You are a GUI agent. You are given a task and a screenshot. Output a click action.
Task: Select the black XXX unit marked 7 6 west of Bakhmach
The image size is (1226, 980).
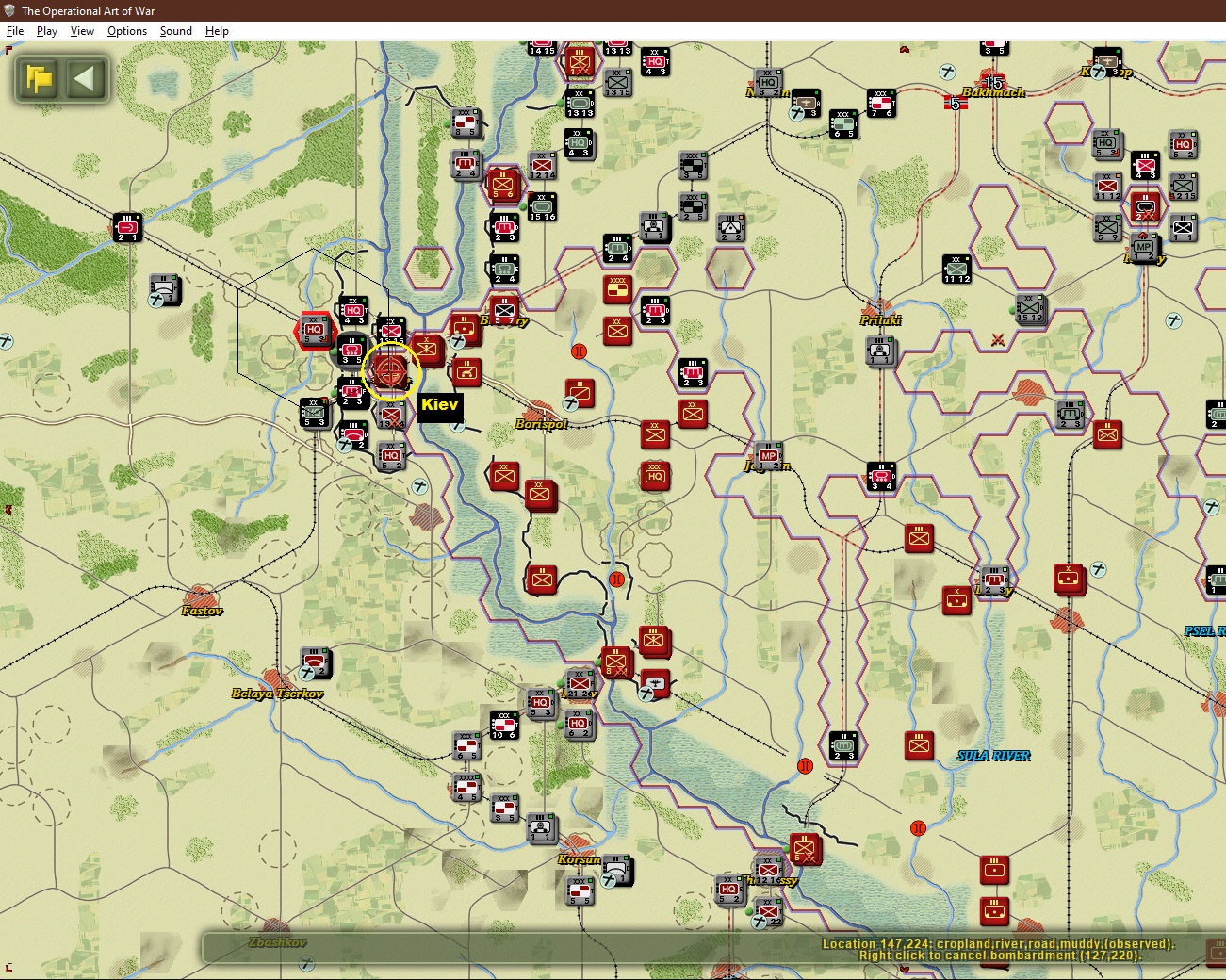coord(881,104)
